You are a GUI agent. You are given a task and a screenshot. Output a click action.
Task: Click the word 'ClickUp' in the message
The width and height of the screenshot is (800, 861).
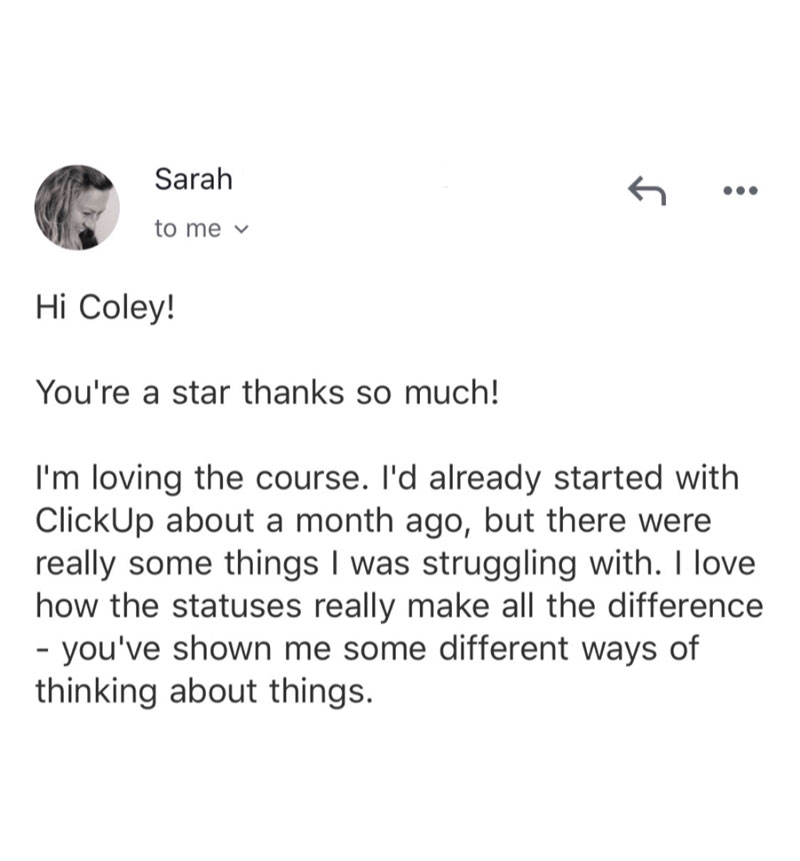pyautogui.click(x=95, y=521)
